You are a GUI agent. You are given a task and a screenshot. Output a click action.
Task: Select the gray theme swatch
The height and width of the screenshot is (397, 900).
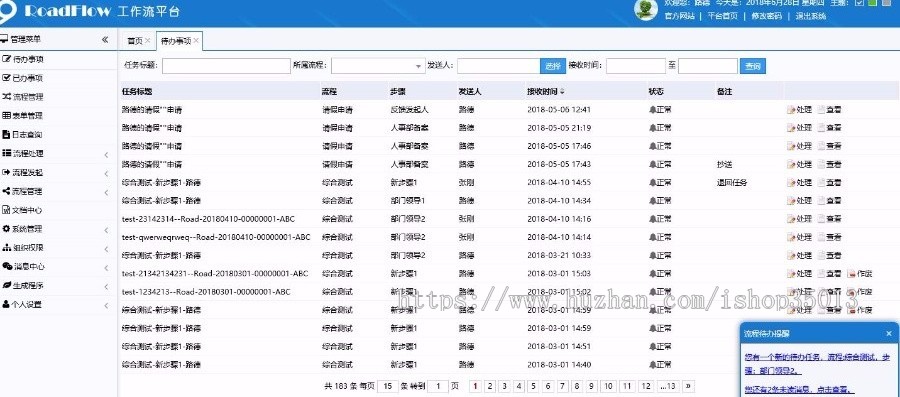pos(886,3)
